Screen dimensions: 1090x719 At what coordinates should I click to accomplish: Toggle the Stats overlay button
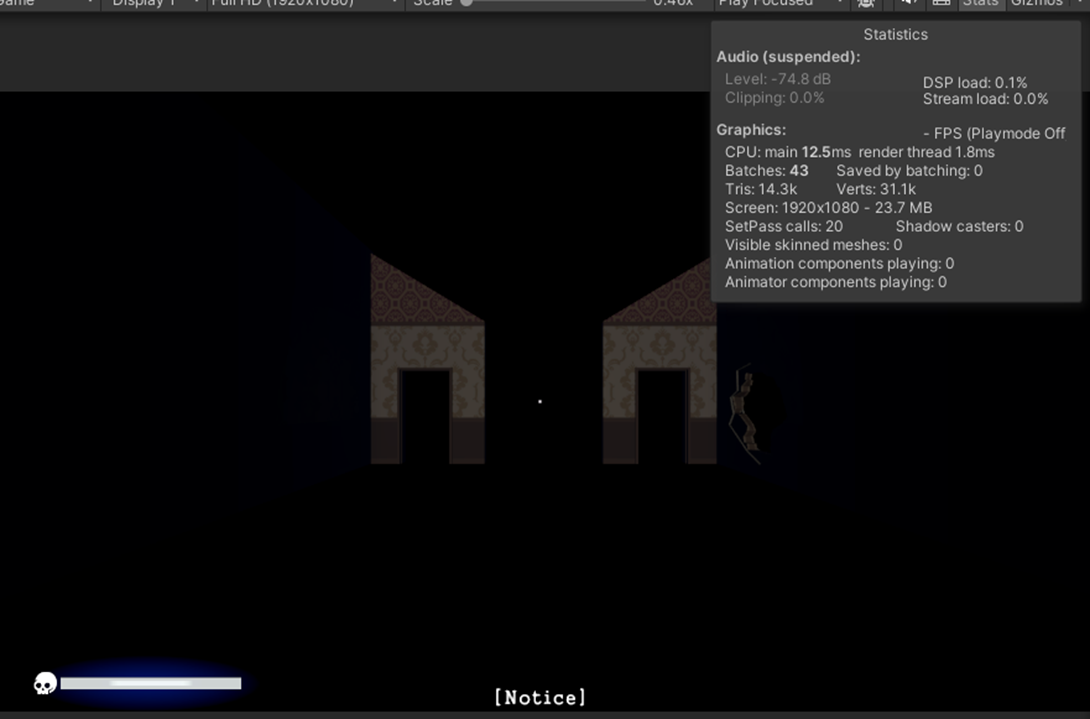tap(980, 3)
